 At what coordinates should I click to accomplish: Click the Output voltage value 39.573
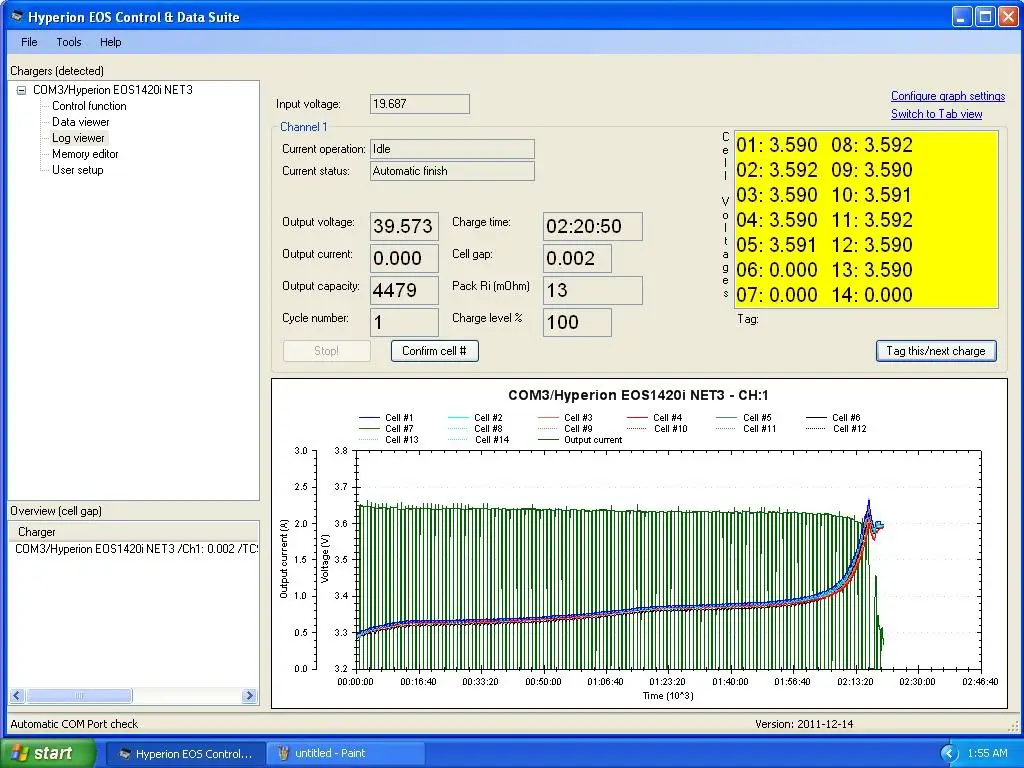404,226
